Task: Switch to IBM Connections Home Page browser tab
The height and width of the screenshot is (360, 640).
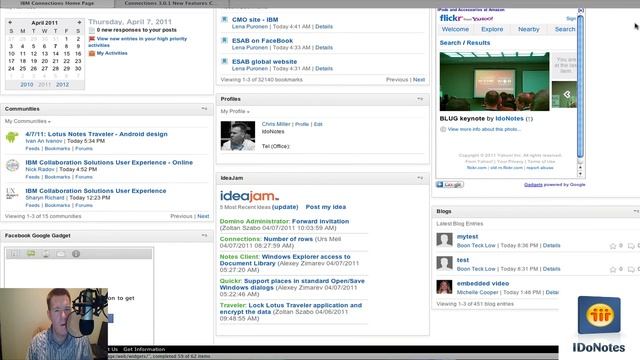Action: [x=57, y=3]
